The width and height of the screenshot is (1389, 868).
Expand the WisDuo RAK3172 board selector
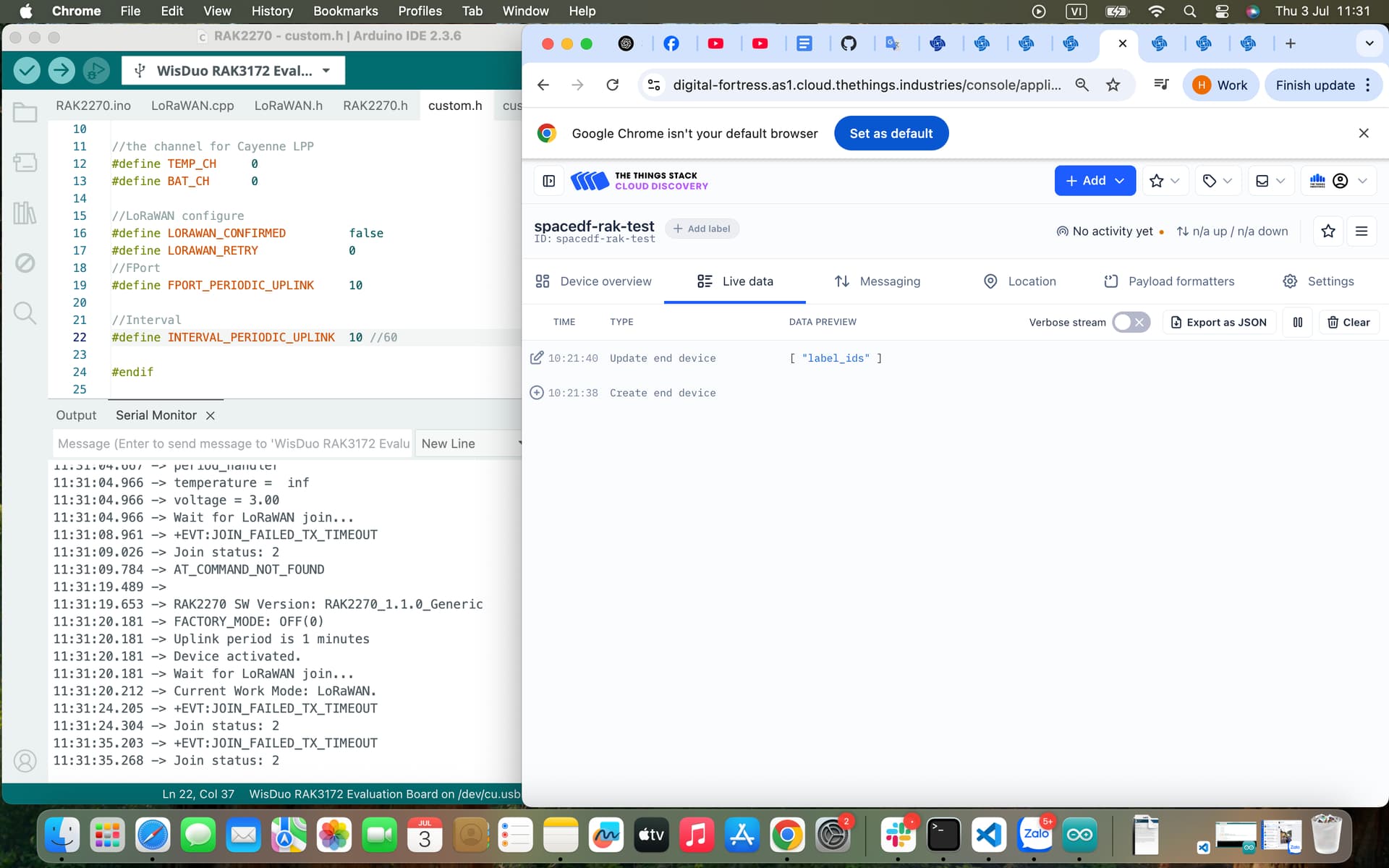click(x=233, y=71)
